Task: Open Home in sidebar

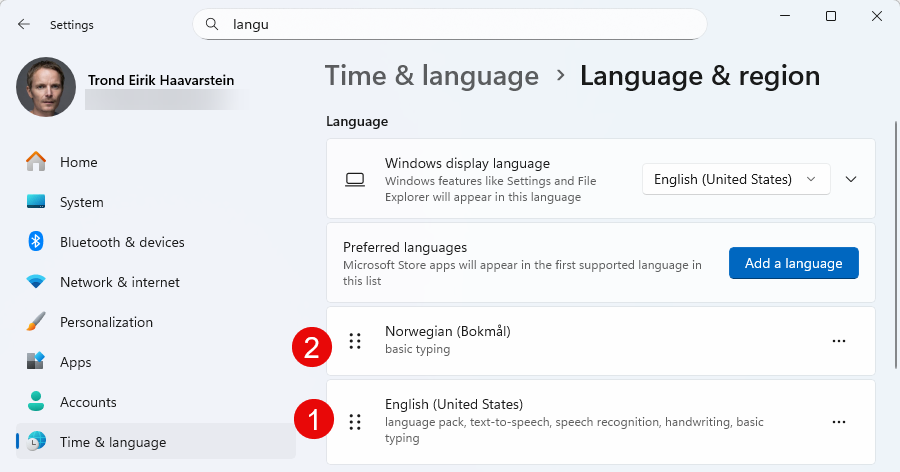Action: tap(156, 162)
